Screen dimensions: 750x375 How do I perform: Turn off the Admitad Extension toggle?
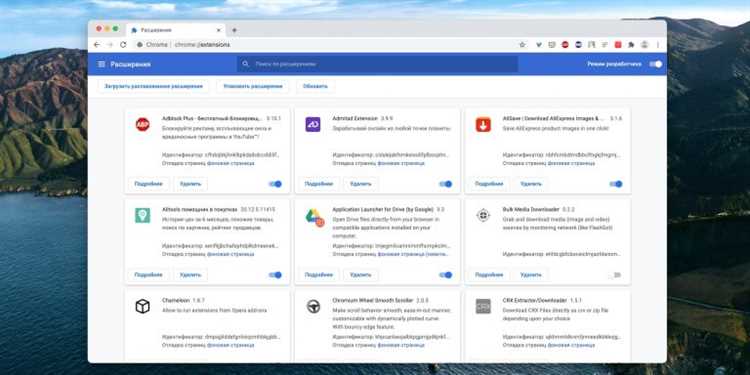point(446,184)
